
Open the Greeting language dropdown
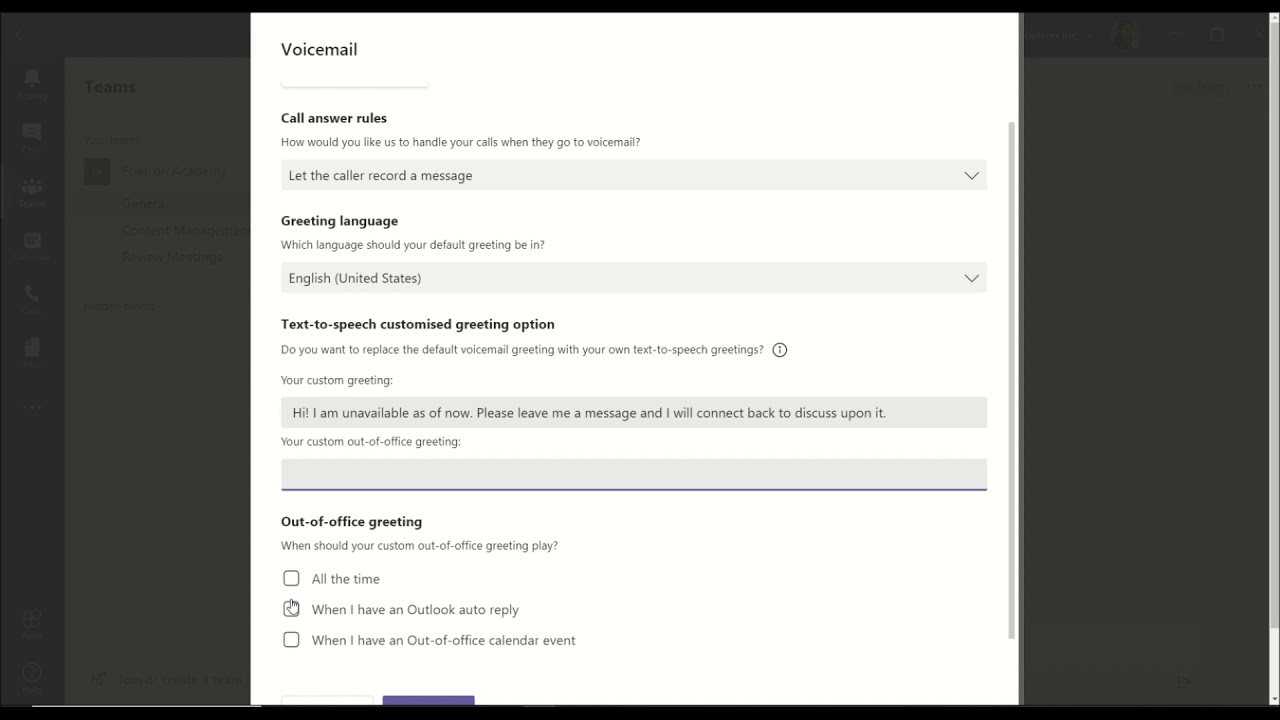tap(633, 278)
